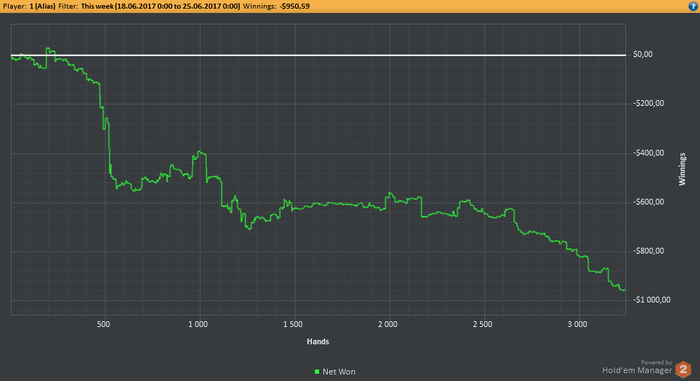
Task: Click the $0,00 axis label
Action: coord(643,54)
